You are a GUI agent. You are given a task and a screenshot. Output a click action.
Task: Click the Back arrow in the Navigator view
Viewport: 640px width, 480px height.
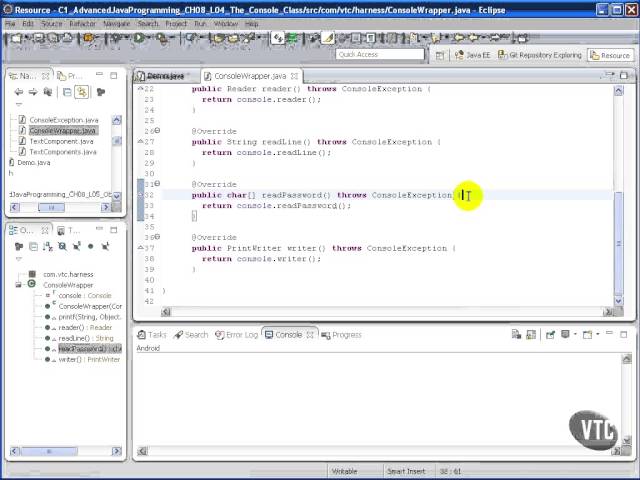tap(19, 92)
